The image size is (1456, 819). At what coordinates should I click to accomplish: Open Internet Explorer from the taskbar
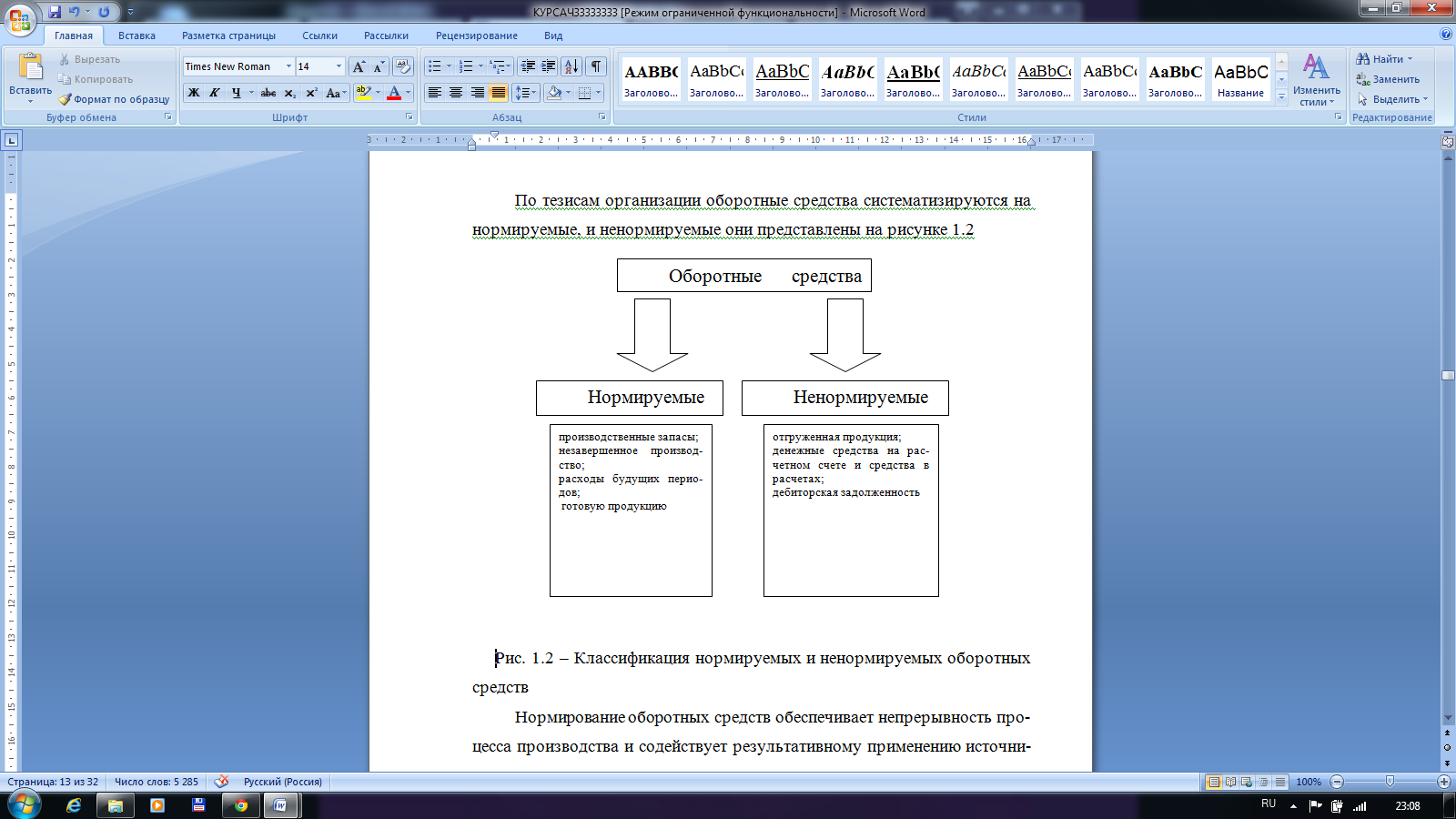point(74,805)
